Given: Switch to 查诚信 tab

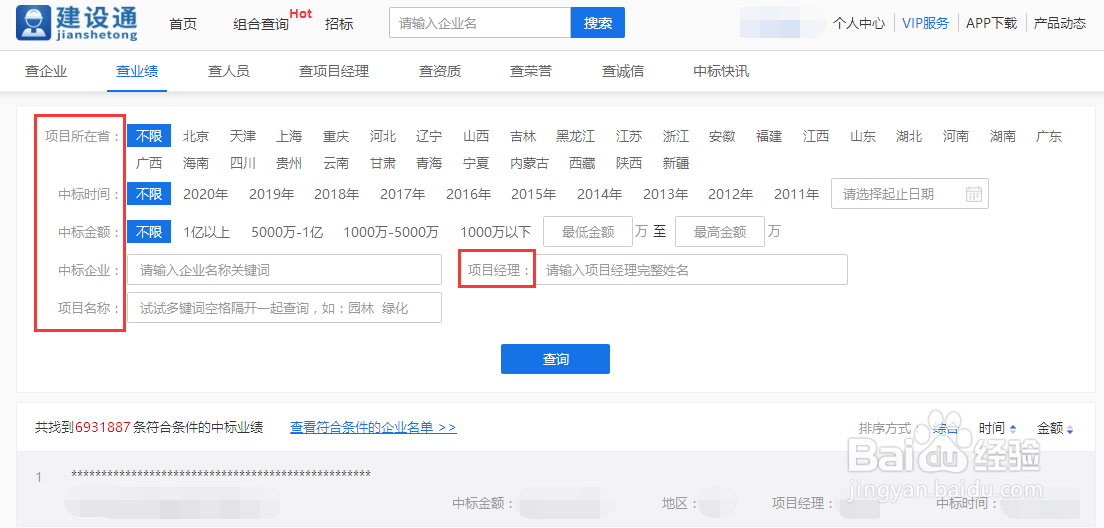Looking at the screenshot, I should click(623, 71).
